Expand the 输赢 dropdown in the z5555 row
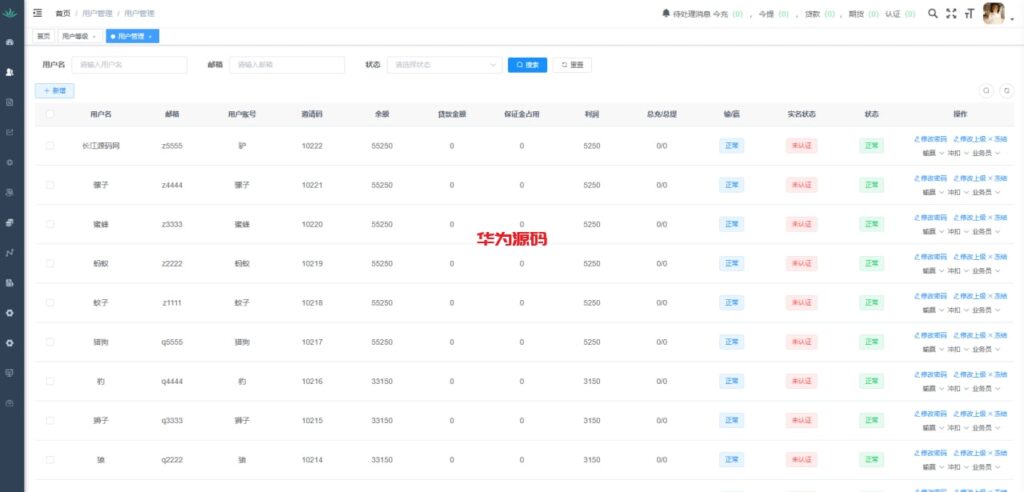This screenshot has height=492, width=1024. [x=933, y=153]
